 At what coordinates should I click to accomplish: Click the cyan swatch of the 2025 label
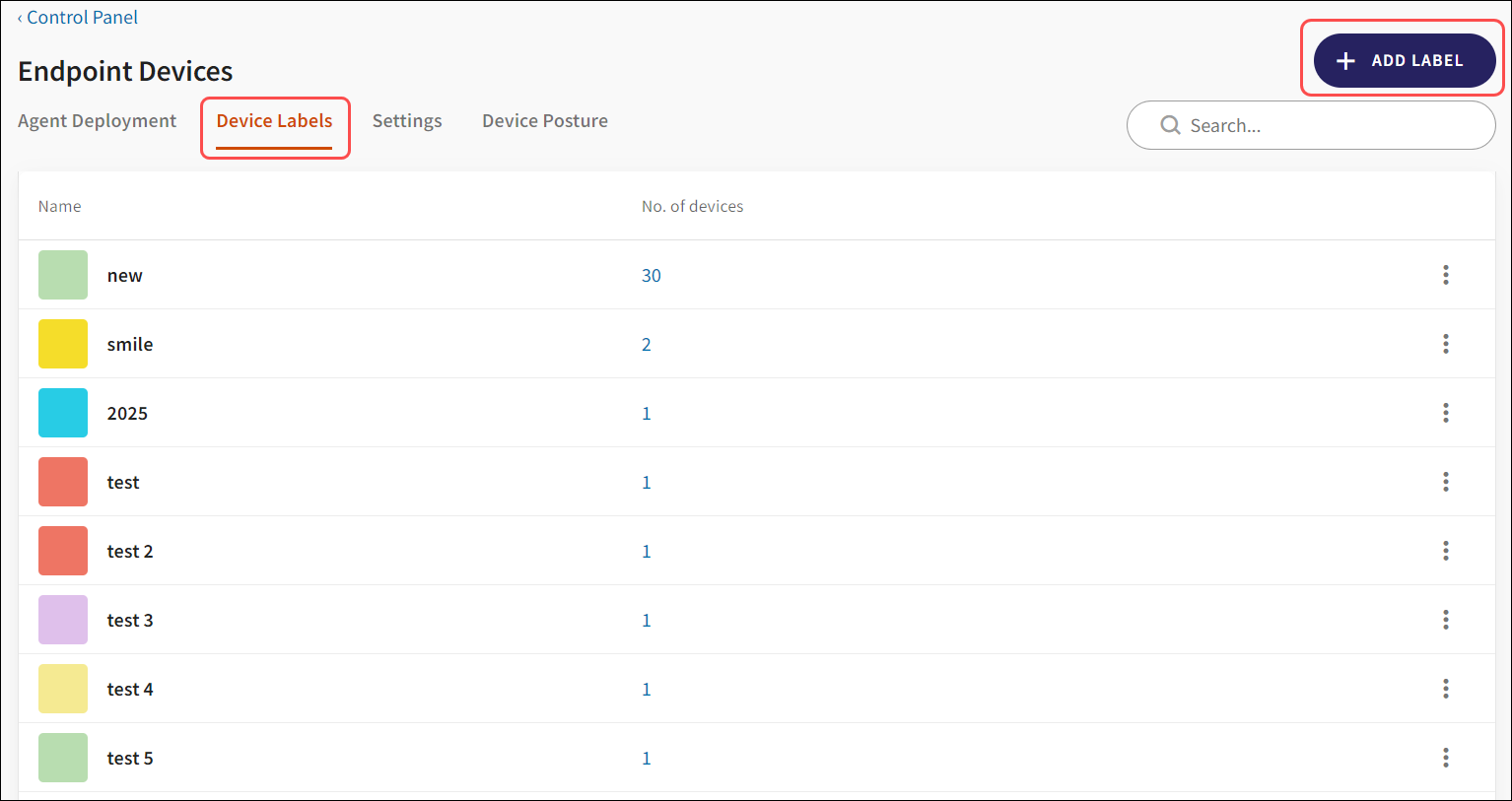pos(63,413)
